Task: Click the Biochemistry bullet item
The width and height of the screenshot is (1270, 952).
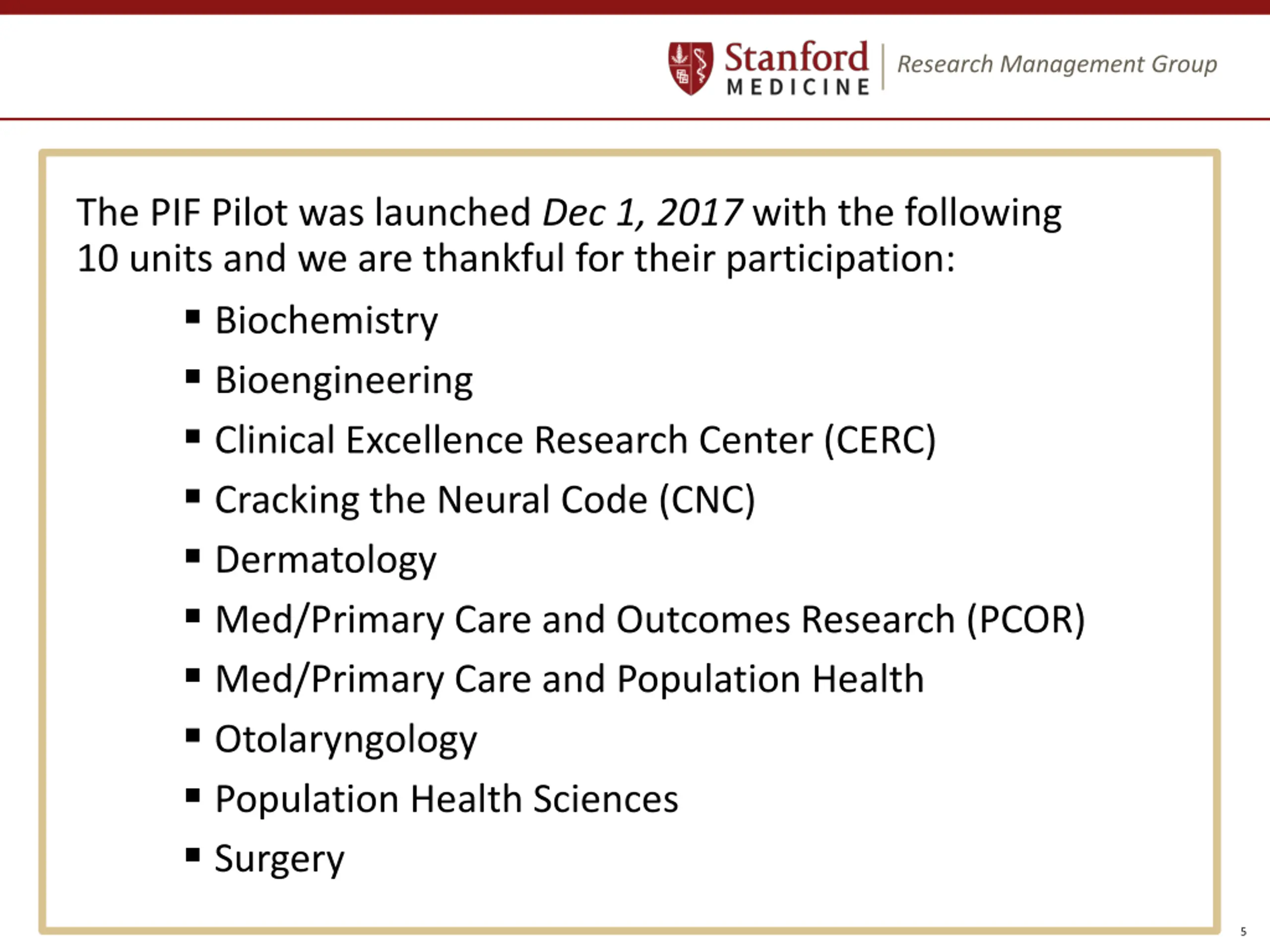Action: [326, 321]
